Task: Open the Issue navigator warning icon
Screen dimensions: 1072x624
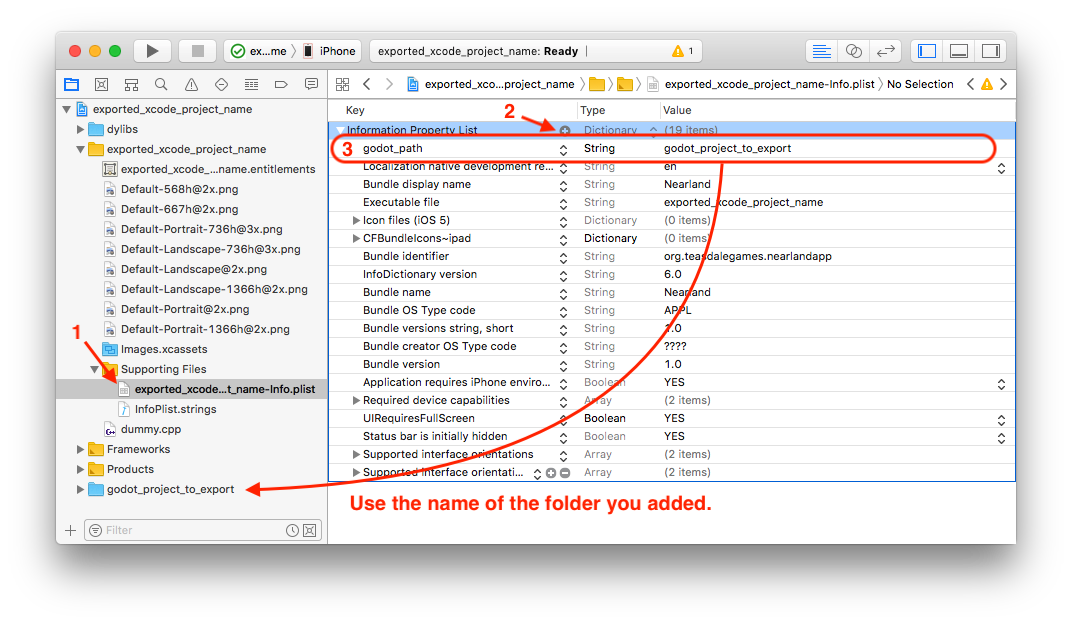Action: click(x=191, y=84)
